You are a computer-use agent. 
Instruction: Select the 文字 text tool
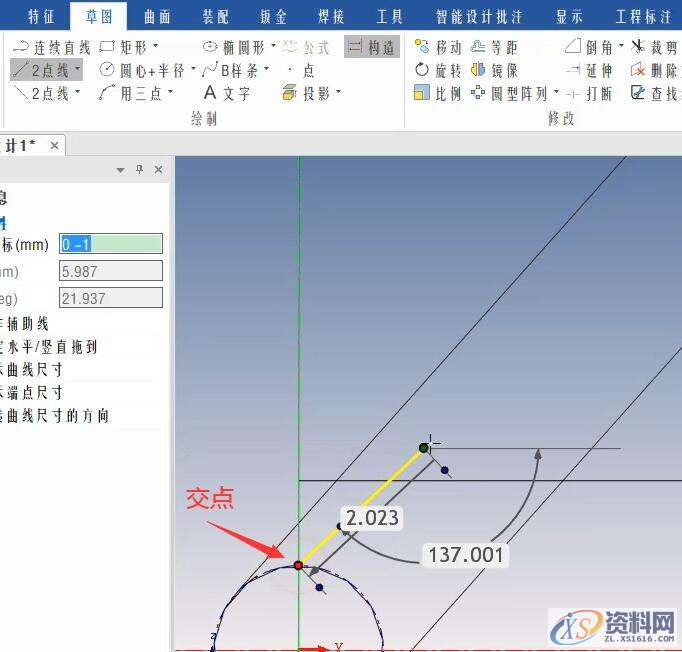[227, 93]
